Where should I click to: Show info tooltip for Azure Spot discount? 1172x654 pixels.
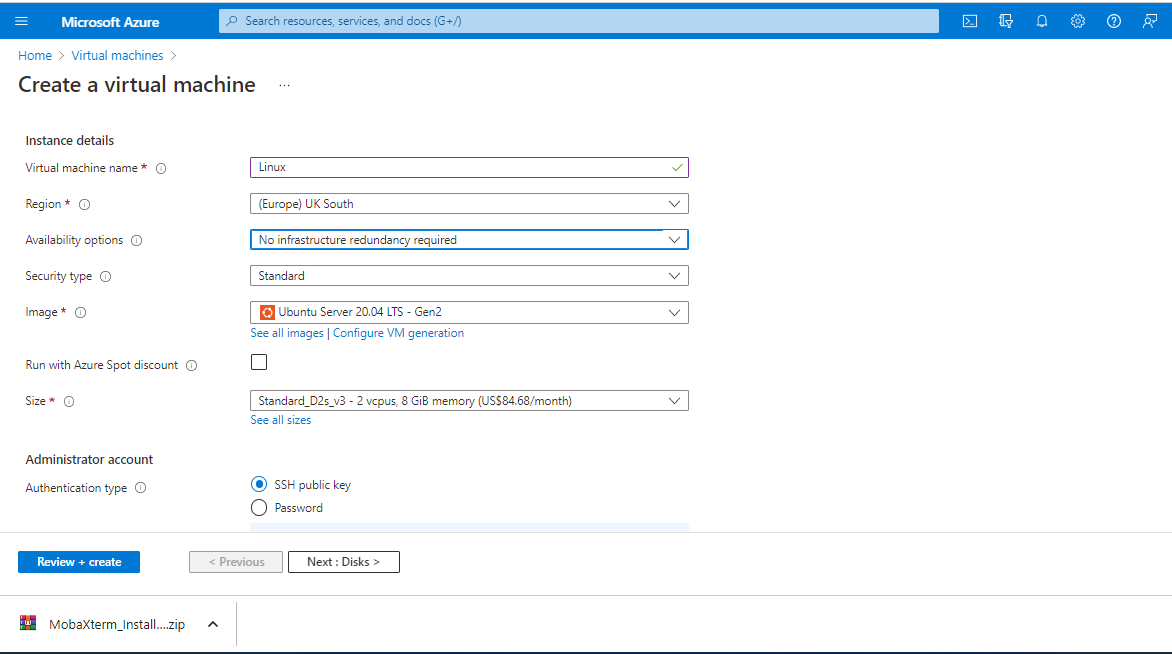[x=191, y=365]
